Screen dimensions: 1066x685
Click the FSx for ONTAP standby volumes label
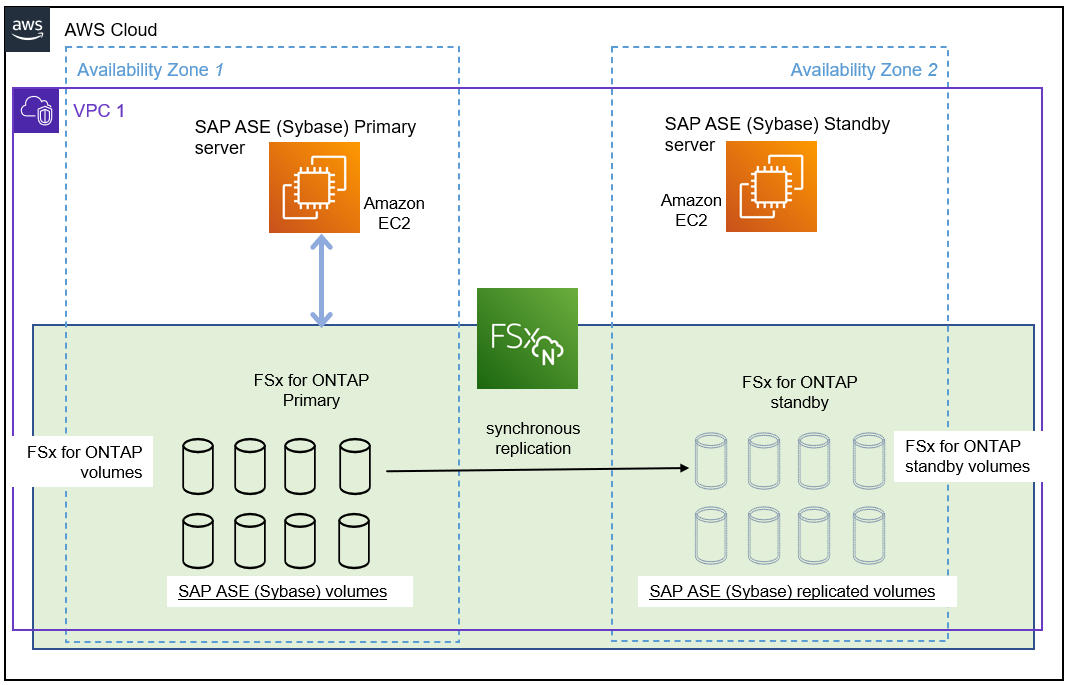(964, 455)
